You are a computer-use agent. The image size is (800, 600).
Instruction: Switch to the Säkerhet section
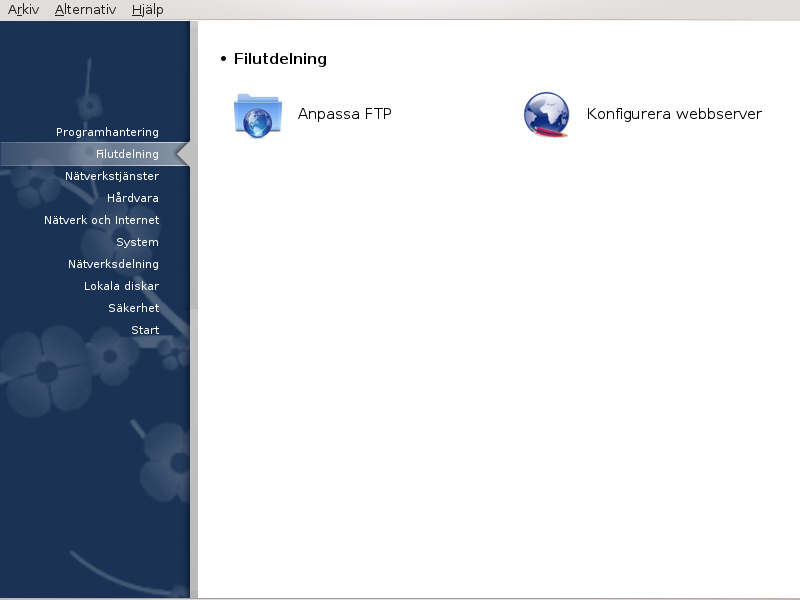click(134, 308)
